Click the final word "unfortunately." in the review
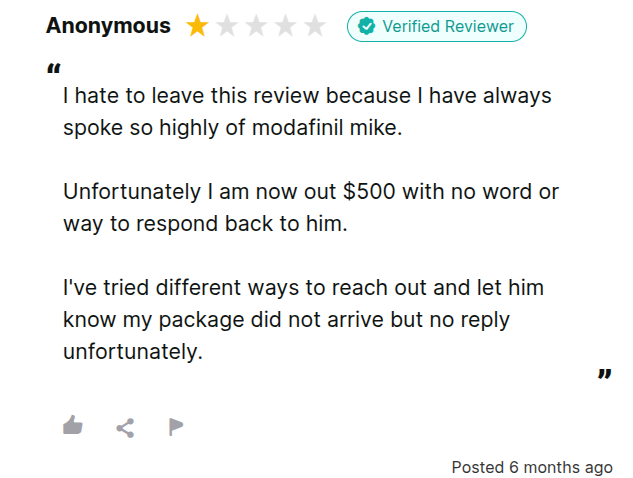This screenshot has width=633, height=478. [133, 352]
